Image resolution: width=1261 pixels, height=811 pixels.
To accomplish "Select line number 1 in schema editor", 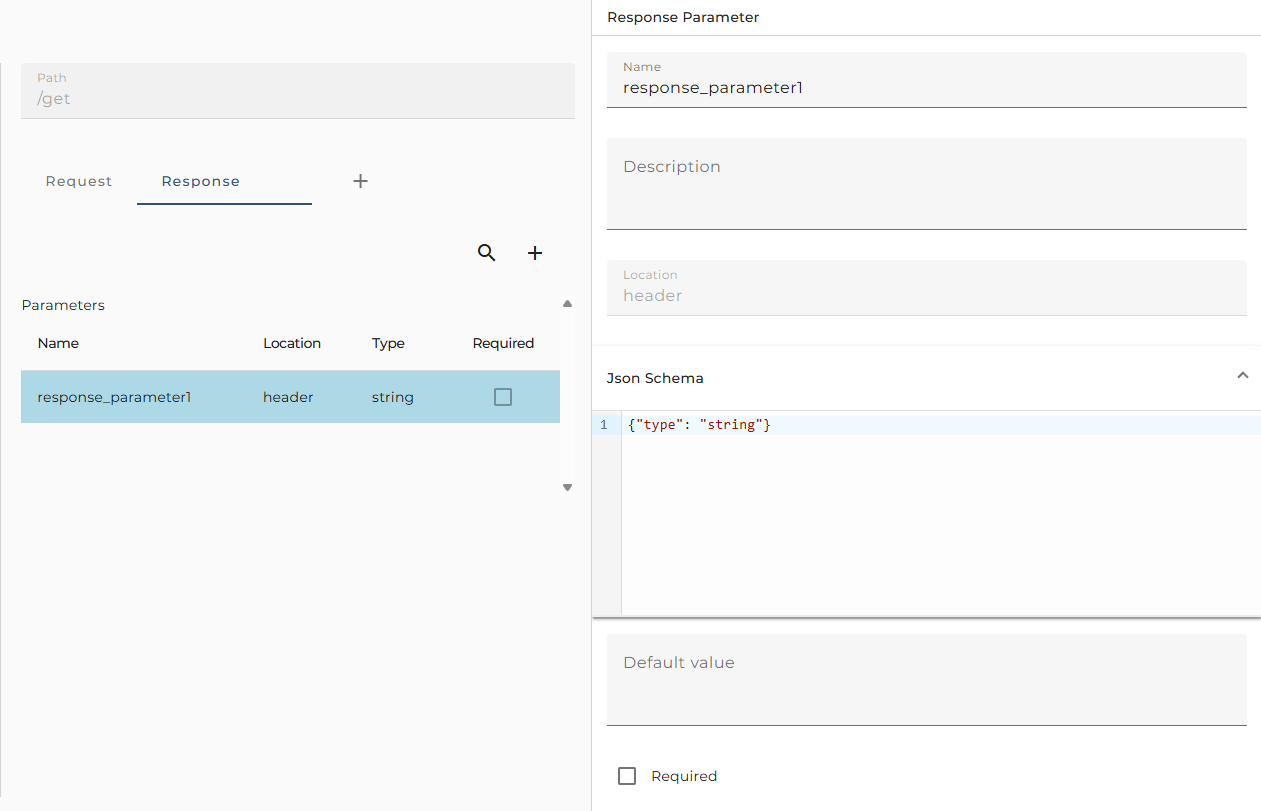I will coord(603,425).
